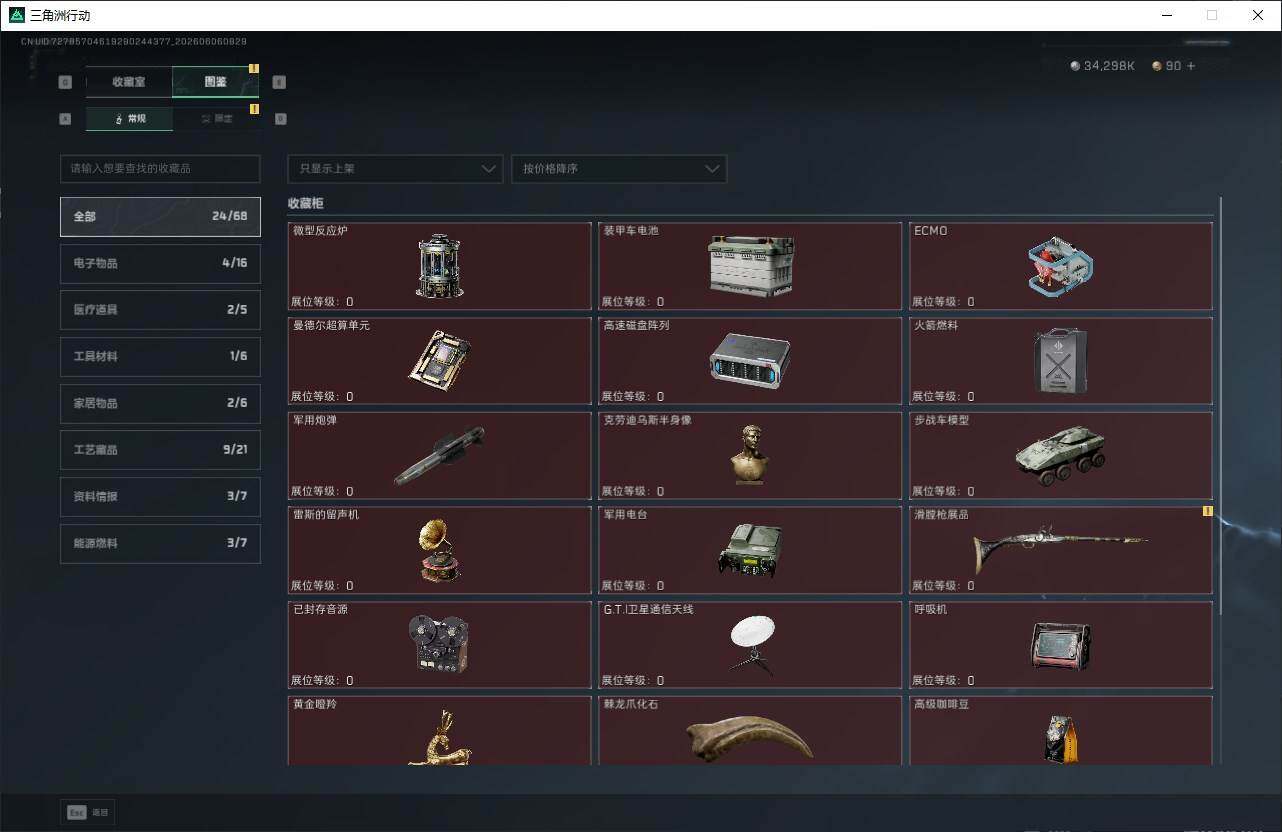Filter by 工艺藏品 category
Image resolution: width=1282 pixels, height=832 pixels.
point(160,450)
